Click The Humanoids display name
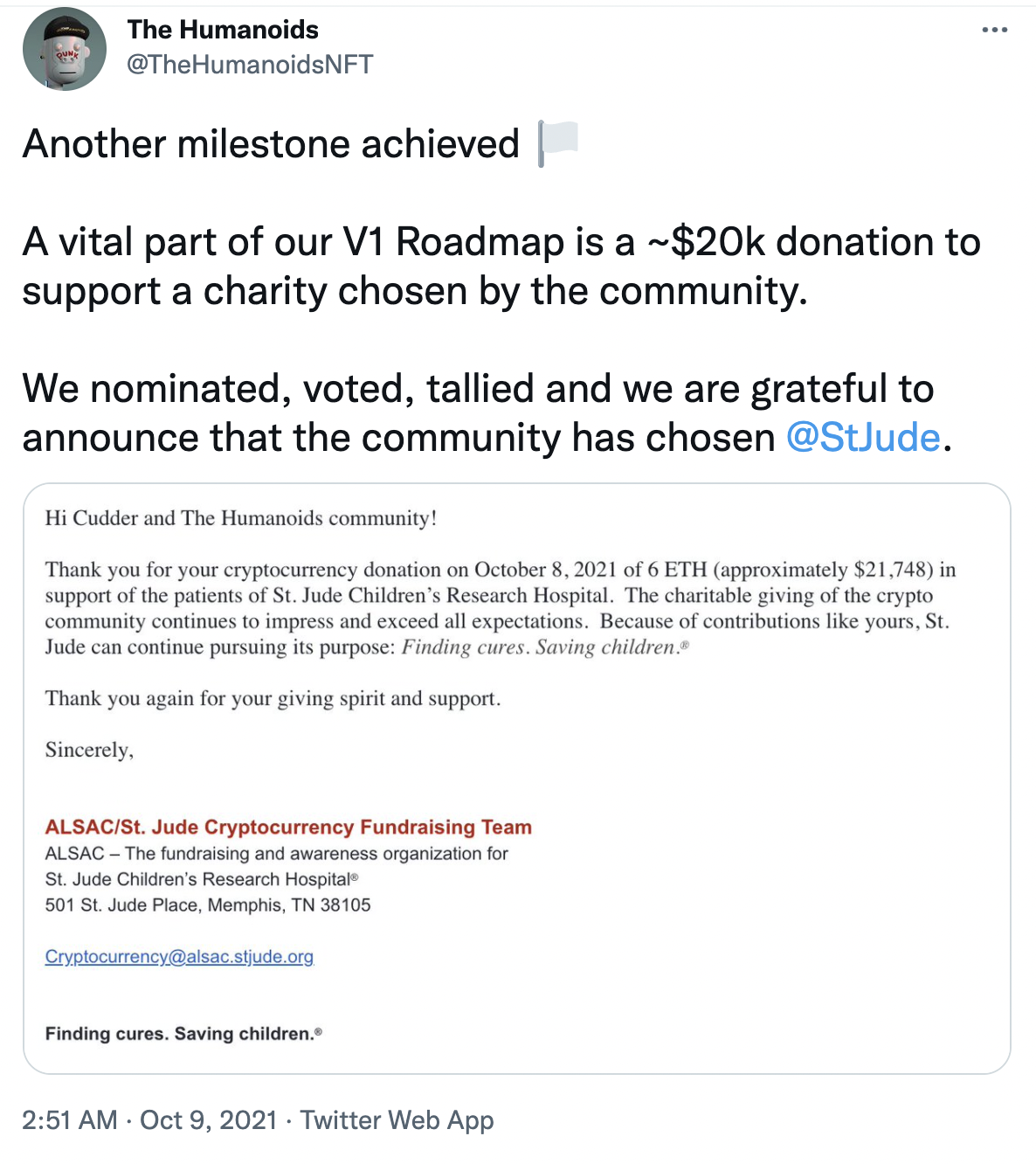The width and height of the screenshot is (1036, 1164). tap(223, 30)
